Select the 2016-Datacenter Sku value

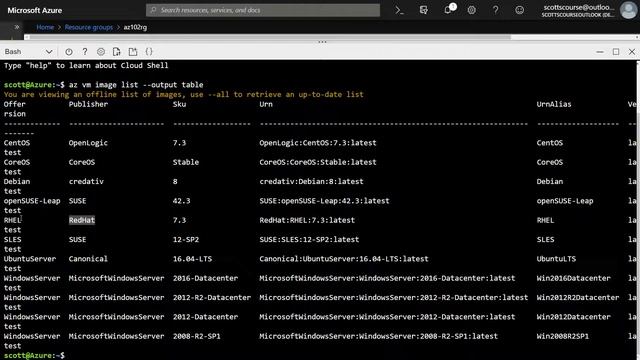[x=205, y=278]
